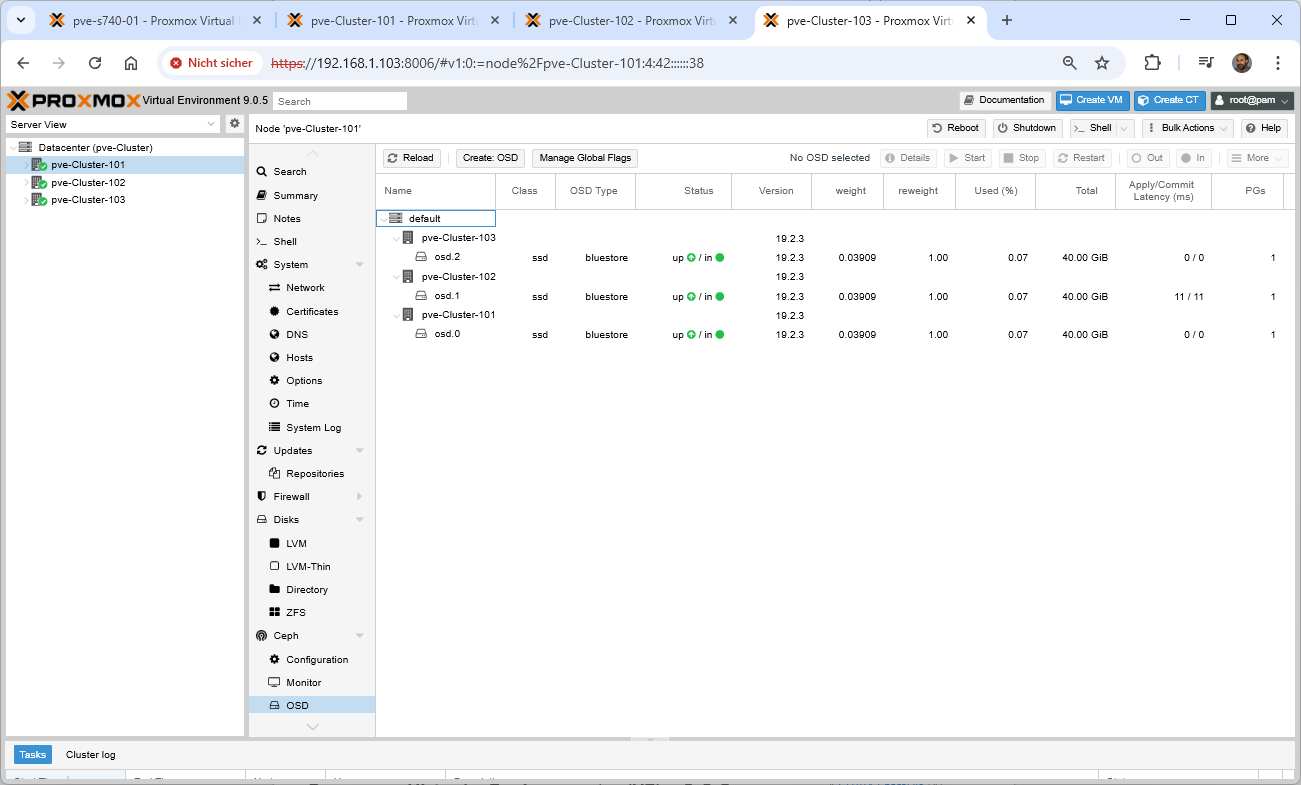This screenshot has height=785, width=1301.
Task: Open the root@pam user menu
Action: [1251, 100]
